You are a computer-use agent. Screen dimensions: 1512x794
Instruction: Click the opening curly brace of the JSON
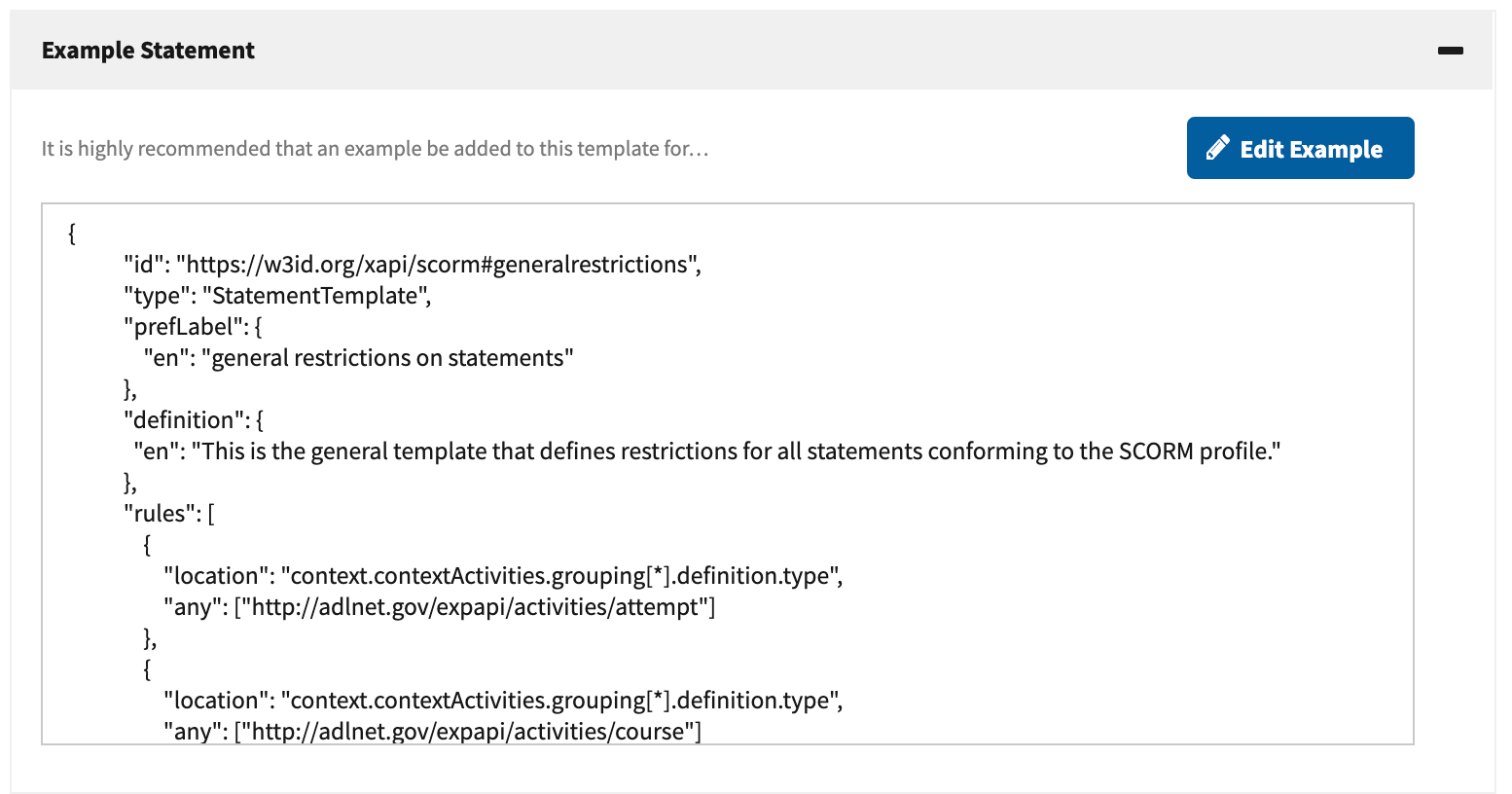[72, 234]
